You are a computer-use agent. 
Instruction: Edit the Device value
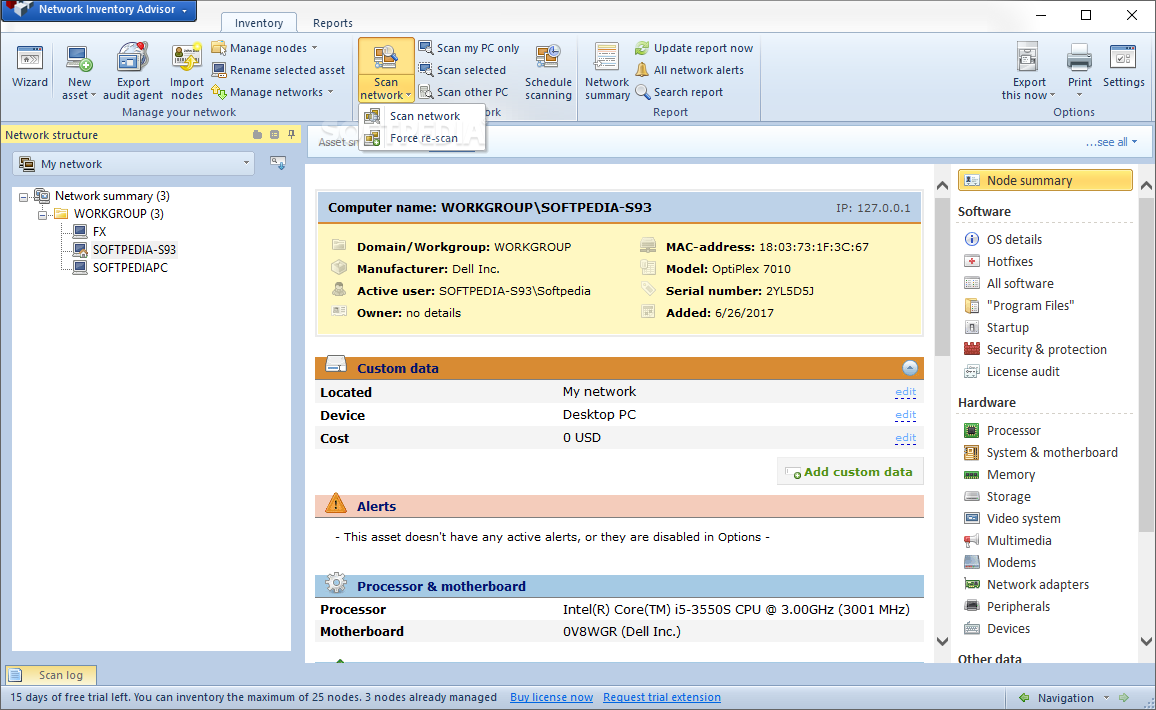(905, 415)
